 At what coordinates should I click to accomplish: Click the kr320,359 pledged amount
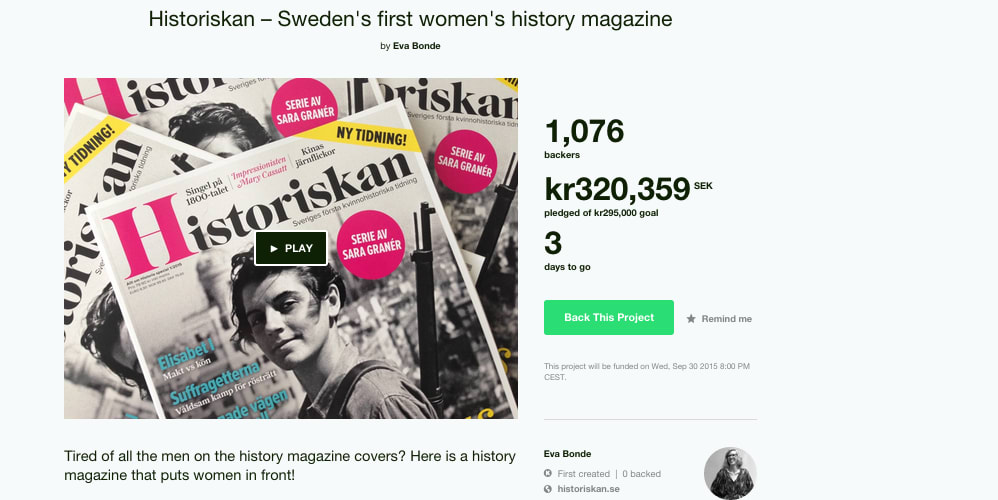coord(617,189)
